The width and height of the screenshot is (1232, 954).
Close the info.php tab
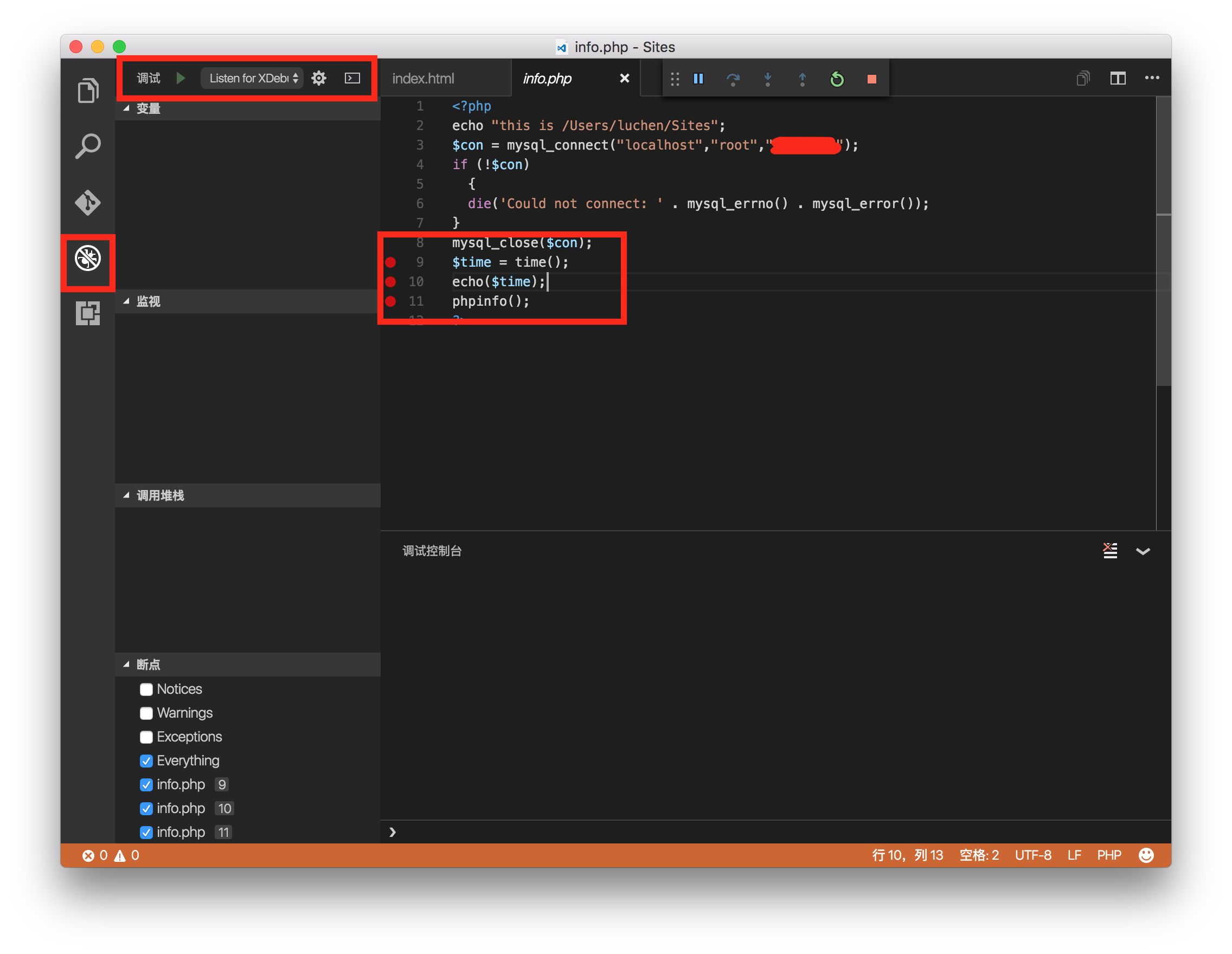click(625, 79)
